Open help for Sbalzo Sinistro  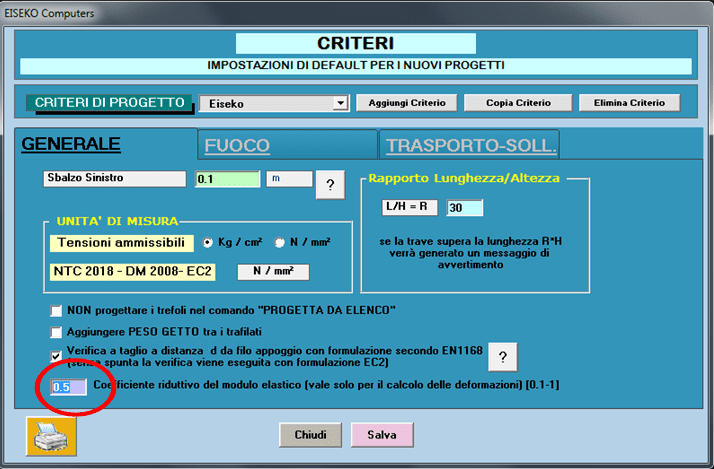click(330, 185)
